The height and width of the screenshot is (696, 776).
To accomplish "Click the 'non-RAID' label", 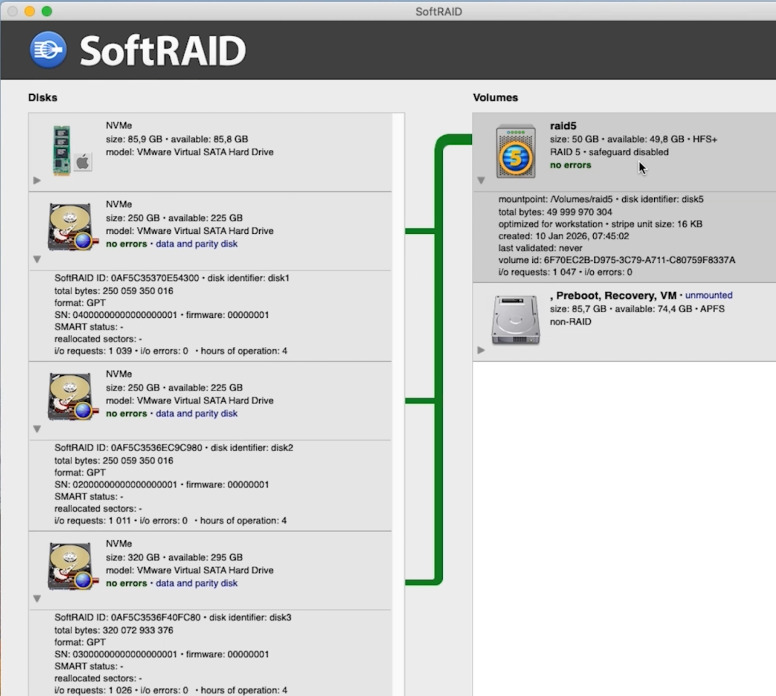I will tap(571, 322).
